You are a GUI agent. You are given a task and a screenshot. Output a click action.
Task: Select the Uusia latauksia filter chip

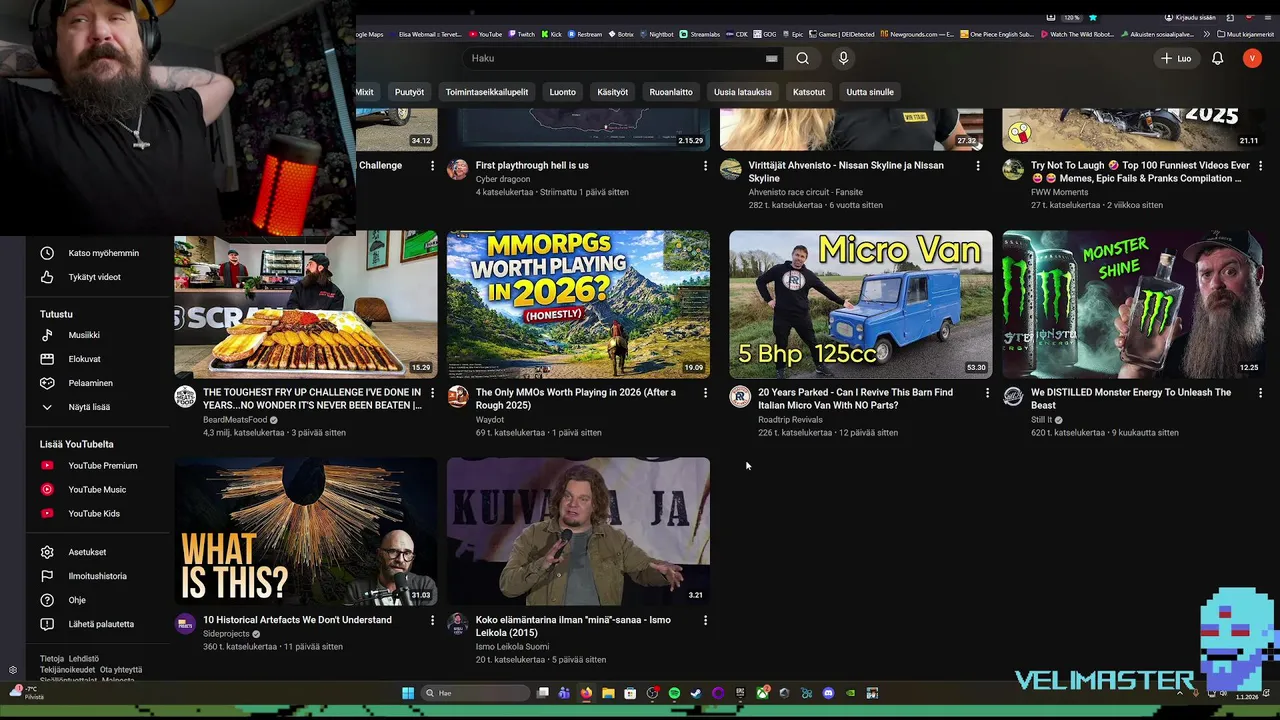[x=742, y=92]
